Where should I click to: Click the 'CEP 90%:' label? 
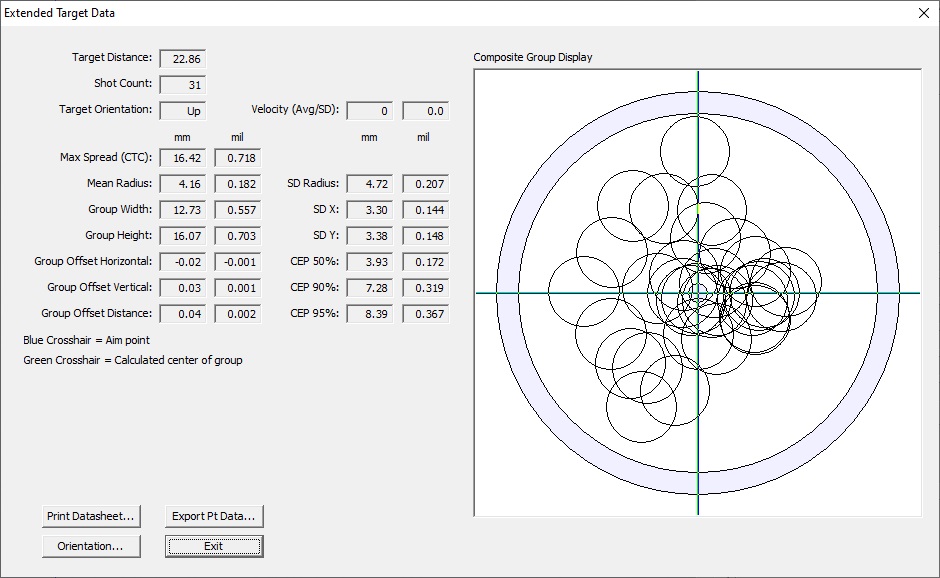point(315,287)
